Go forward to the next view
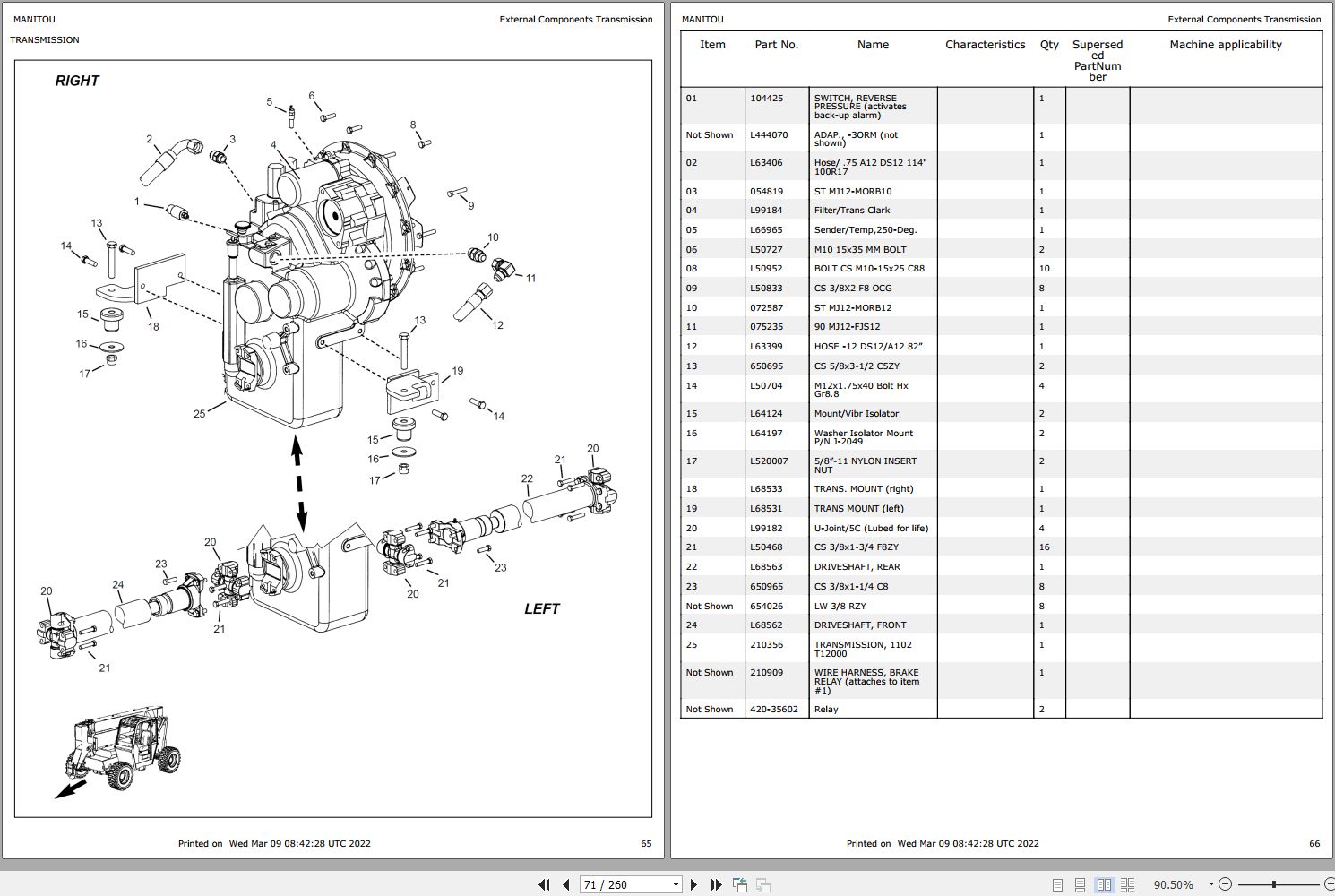 click(763, 884)
